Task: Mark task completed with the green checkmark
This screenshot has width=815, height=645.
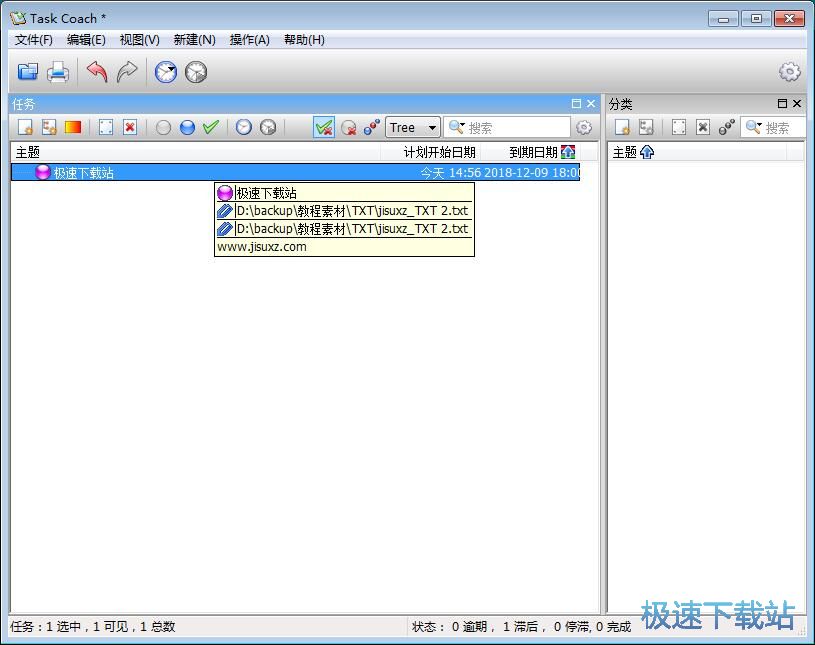Action: [211, 127]
